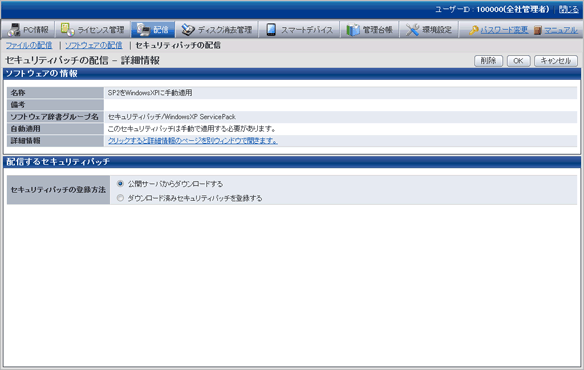Click the SP2をWindowsXPに手動適用 name value
Screen dimensions: 584x370
tap(150, 93)
